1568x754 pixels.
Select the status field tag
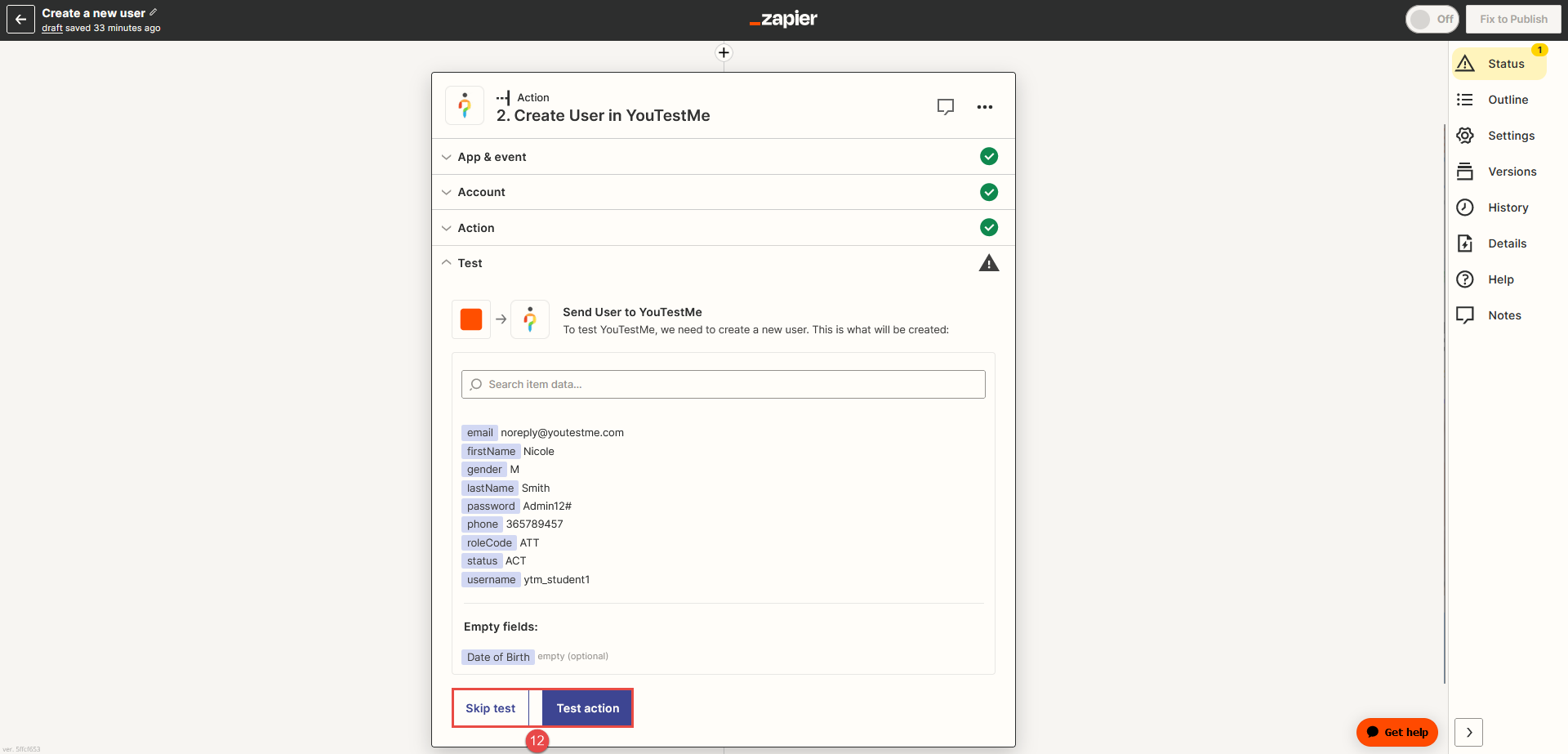coord(482,561)
